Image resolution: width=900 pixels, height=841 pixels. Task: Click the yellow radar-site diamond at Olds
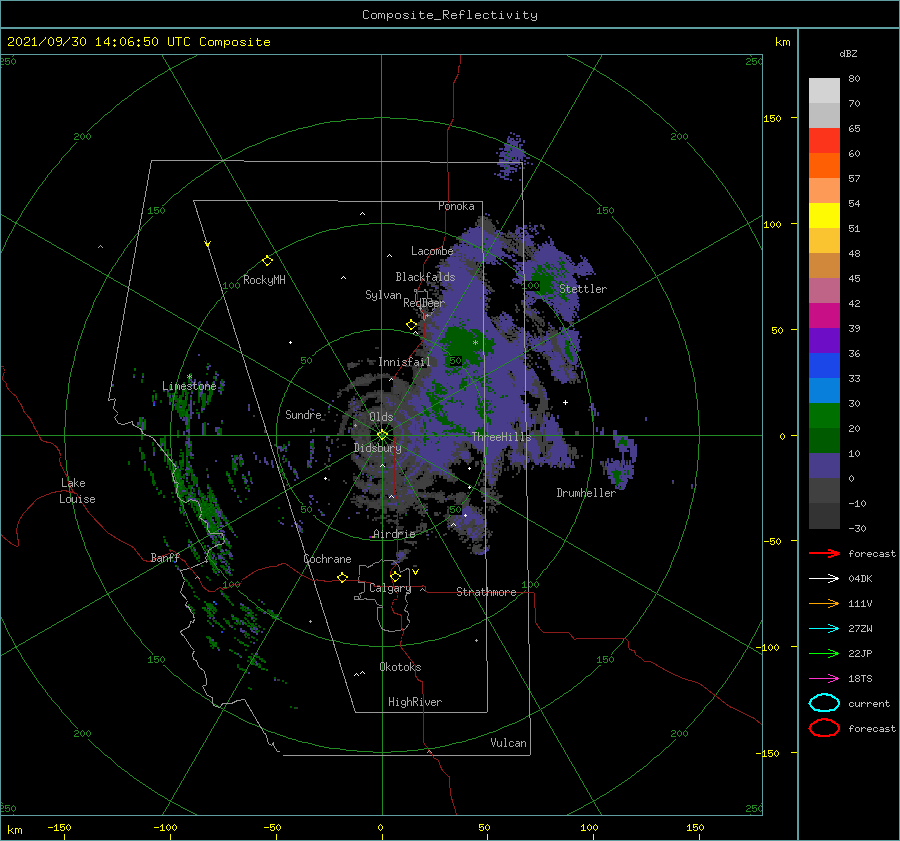(382, 435)
